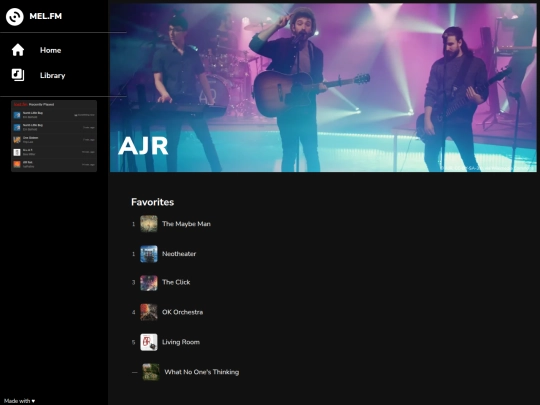The image size is (540, 405).
Task: Click the Favorites section heading
Action: pyautogui.click(x=152, y=202)
